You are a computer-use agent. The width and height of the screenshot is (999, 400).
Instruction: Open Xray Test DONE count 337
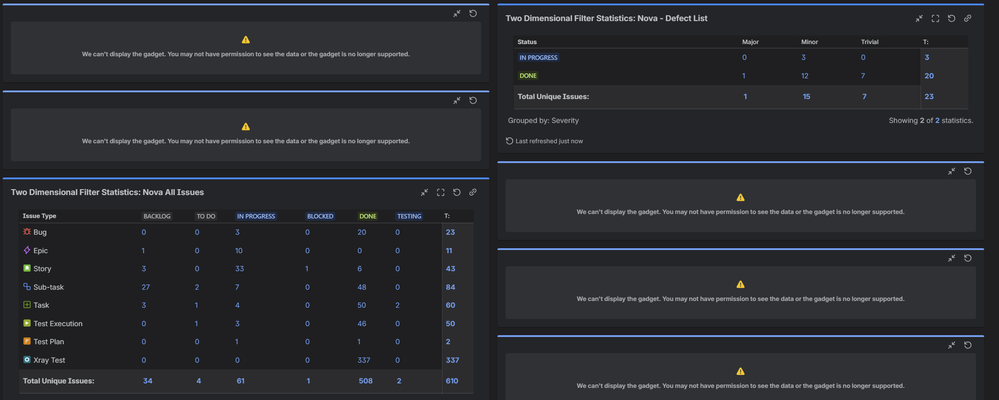(x=363, y=361)
